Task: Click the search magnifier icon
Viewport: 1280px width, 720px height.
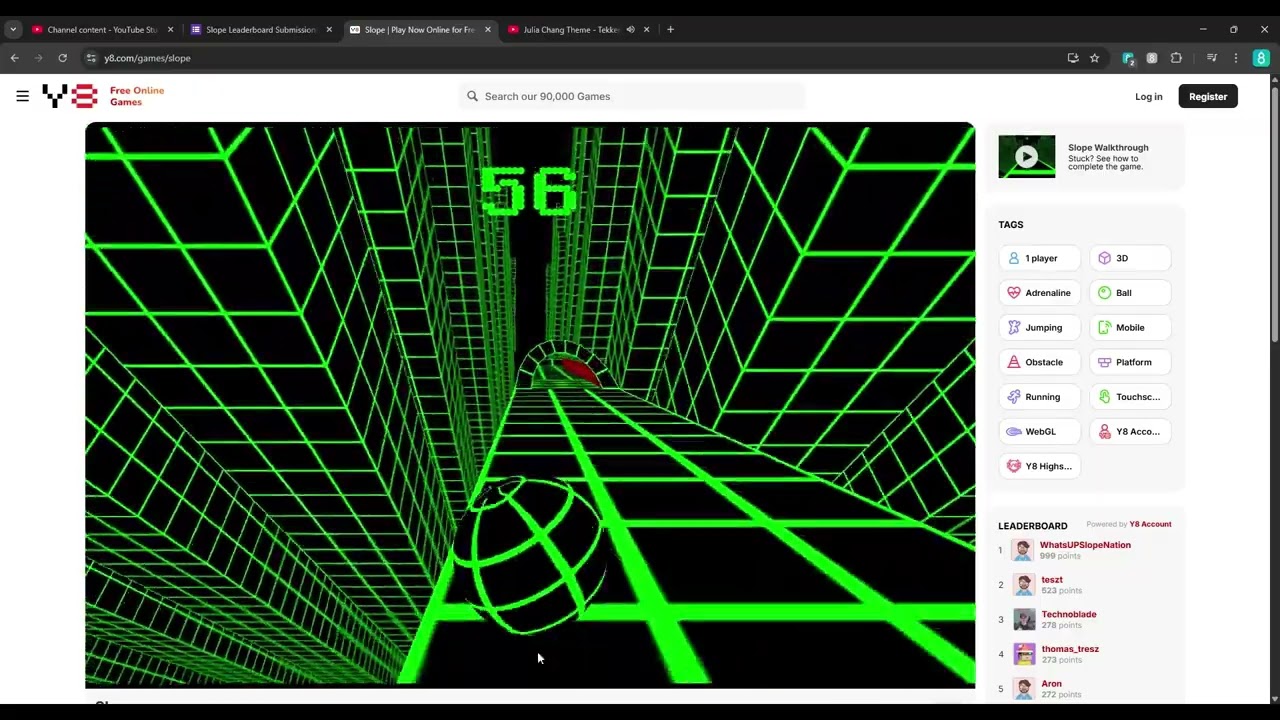Action: click(472, 96)
